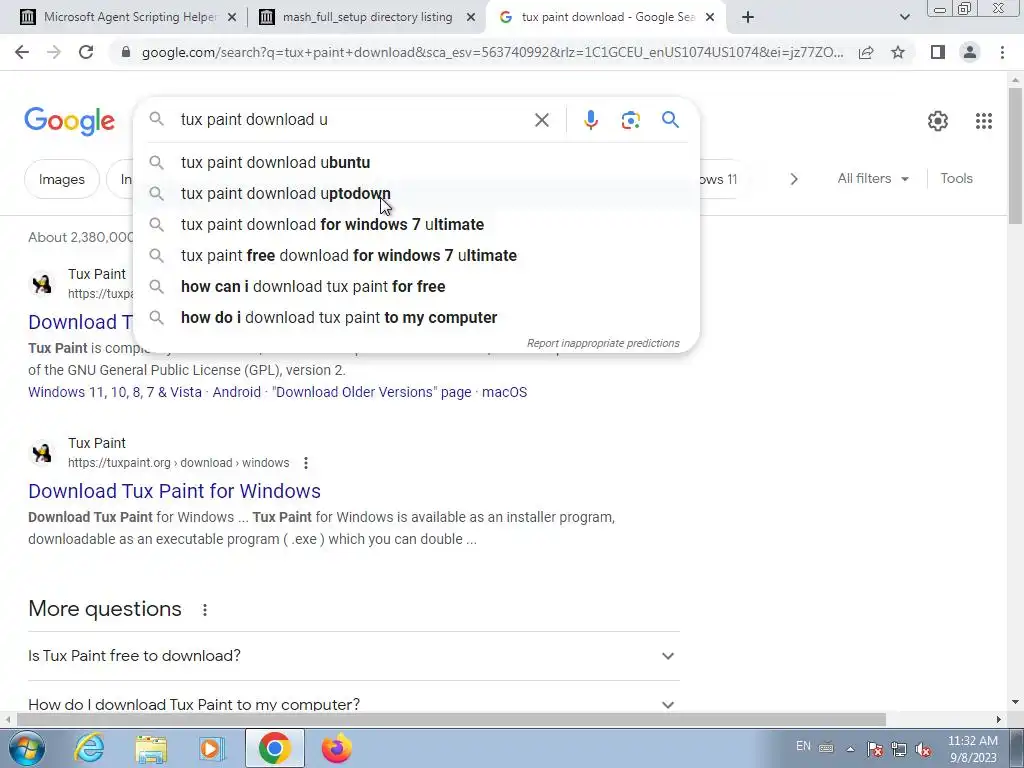Click the browser forward arrow

click(54, 52)
